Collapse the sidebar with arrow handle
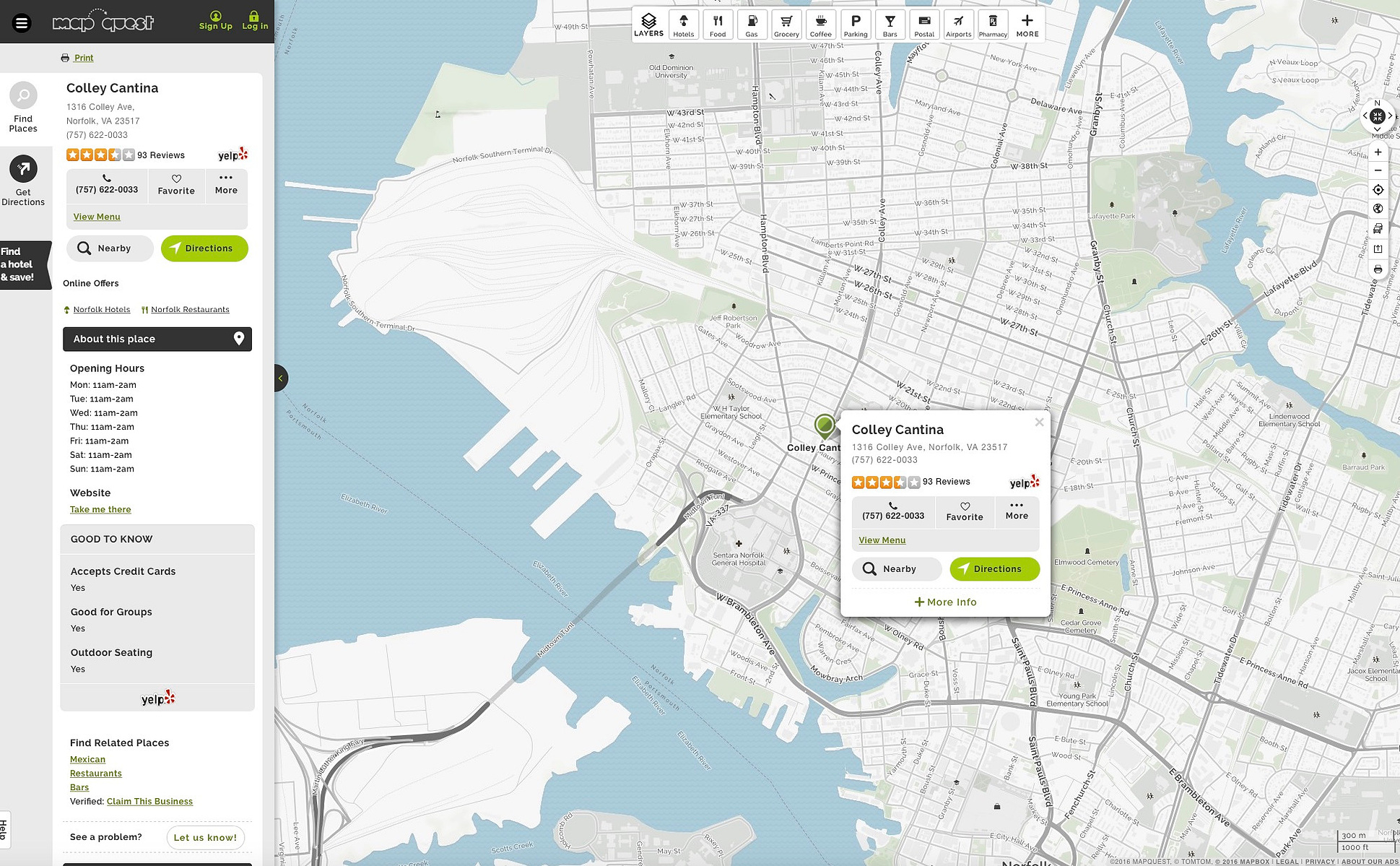 [x=281, y=378]
